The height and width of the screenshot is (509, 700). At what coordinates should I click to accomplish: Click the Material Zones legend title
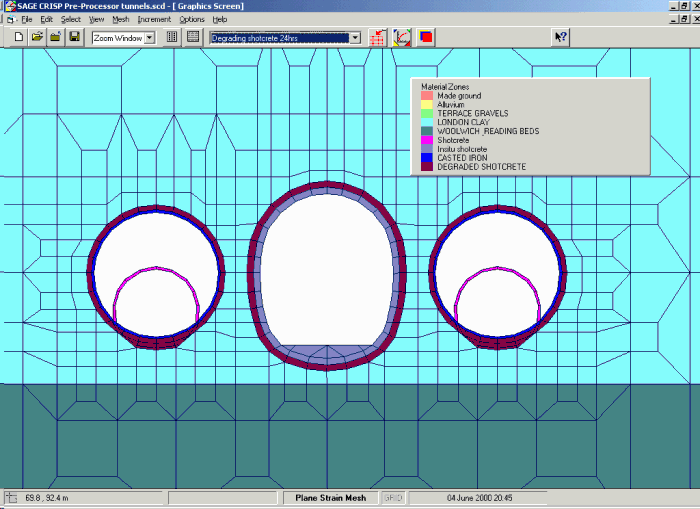[x=445, y=87]
